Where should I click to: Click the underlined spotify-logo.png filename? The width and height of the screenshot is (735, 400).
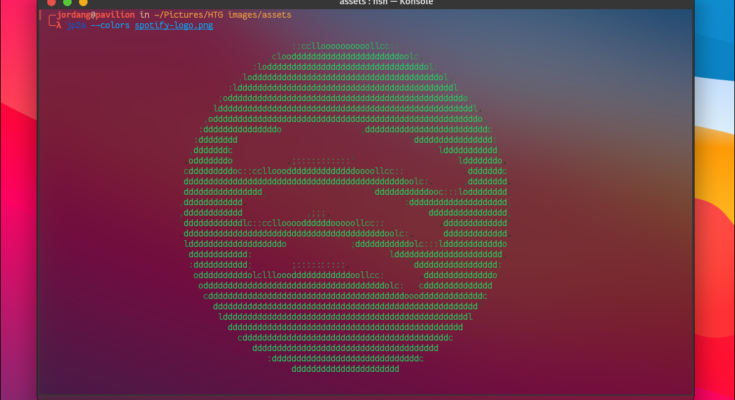pyautogui.click(x=174, y=26)
